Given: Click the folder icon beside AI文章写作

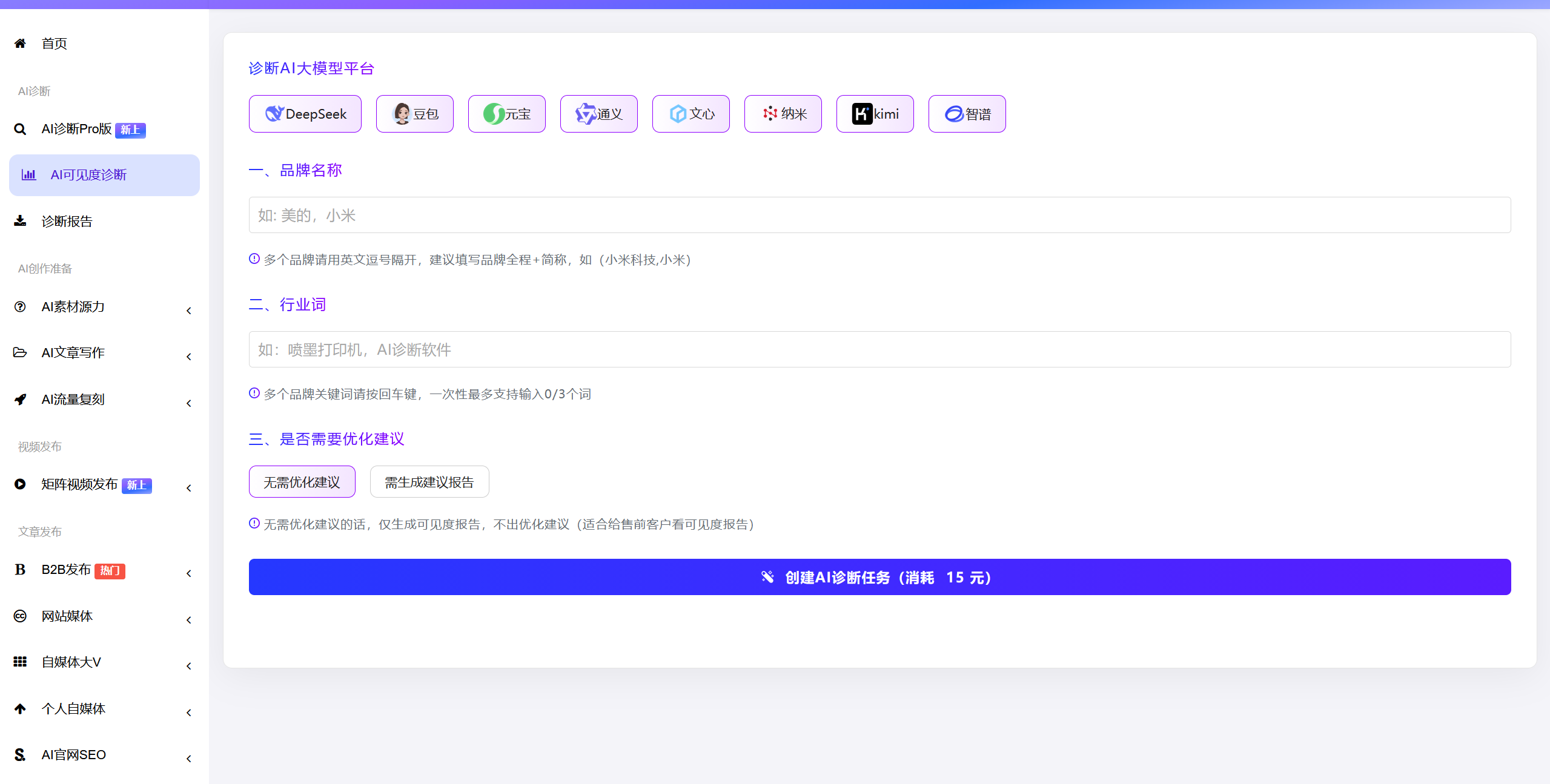Looking at the screenshot, I should (20, 352).
